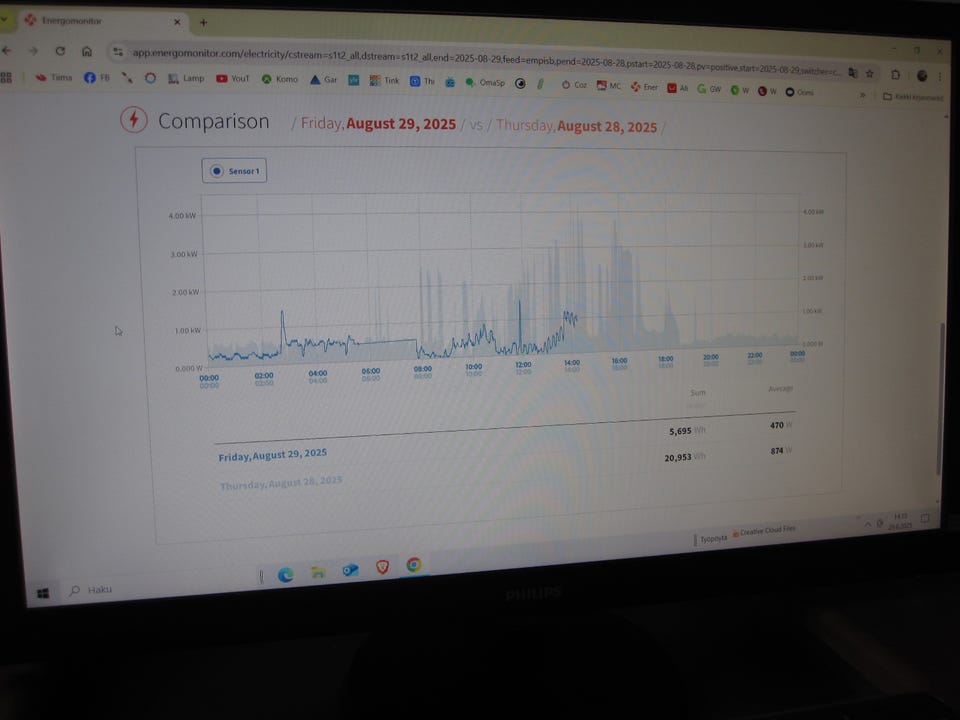Open the Työpöytä taskbar toolbar
The image size is (960, 720).
pos(713,539)
